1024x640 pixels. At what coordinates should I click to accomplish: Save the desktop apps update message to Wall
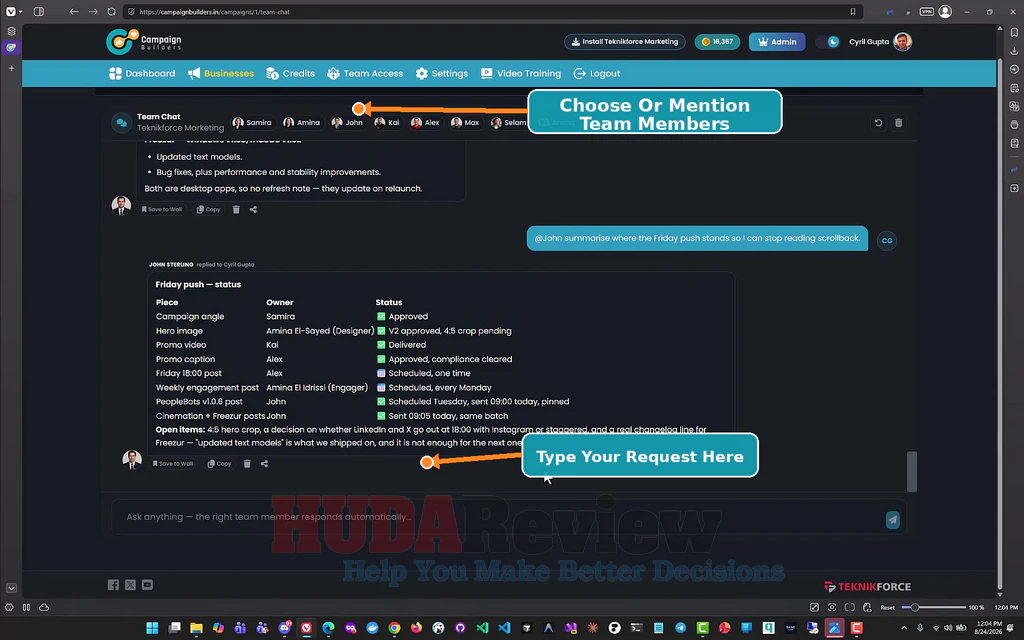click(162, 210)
